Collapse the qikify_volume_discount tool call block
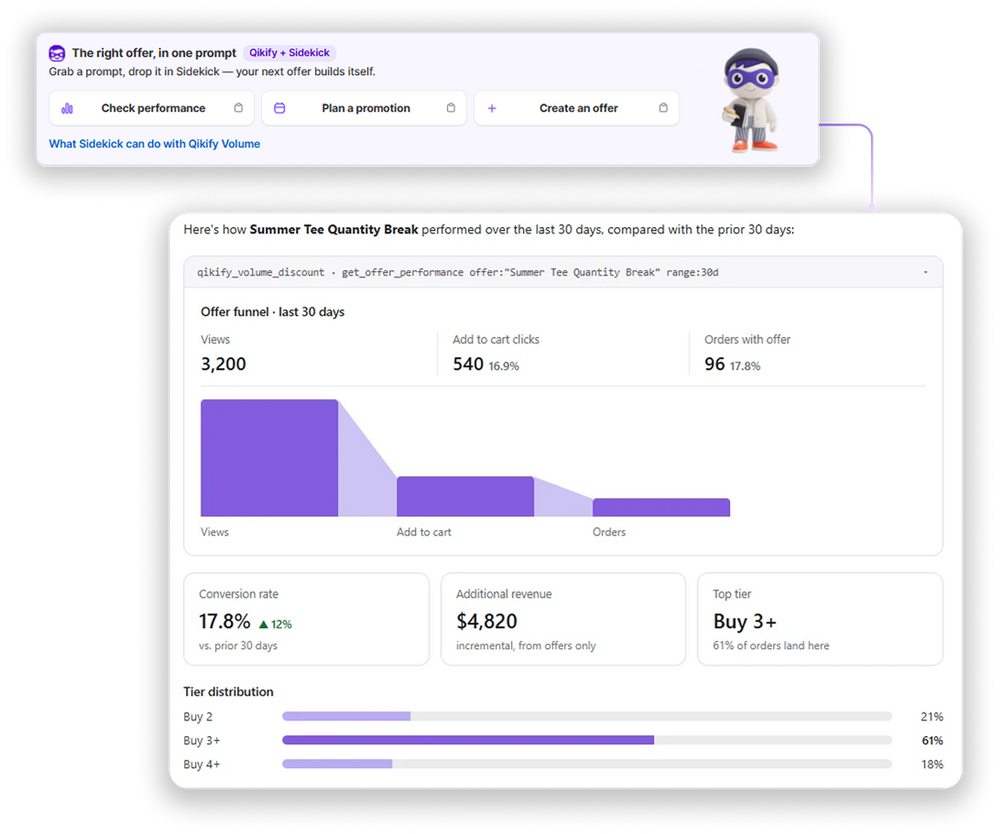Screen dimensions: 1000x834 (925, 272)
